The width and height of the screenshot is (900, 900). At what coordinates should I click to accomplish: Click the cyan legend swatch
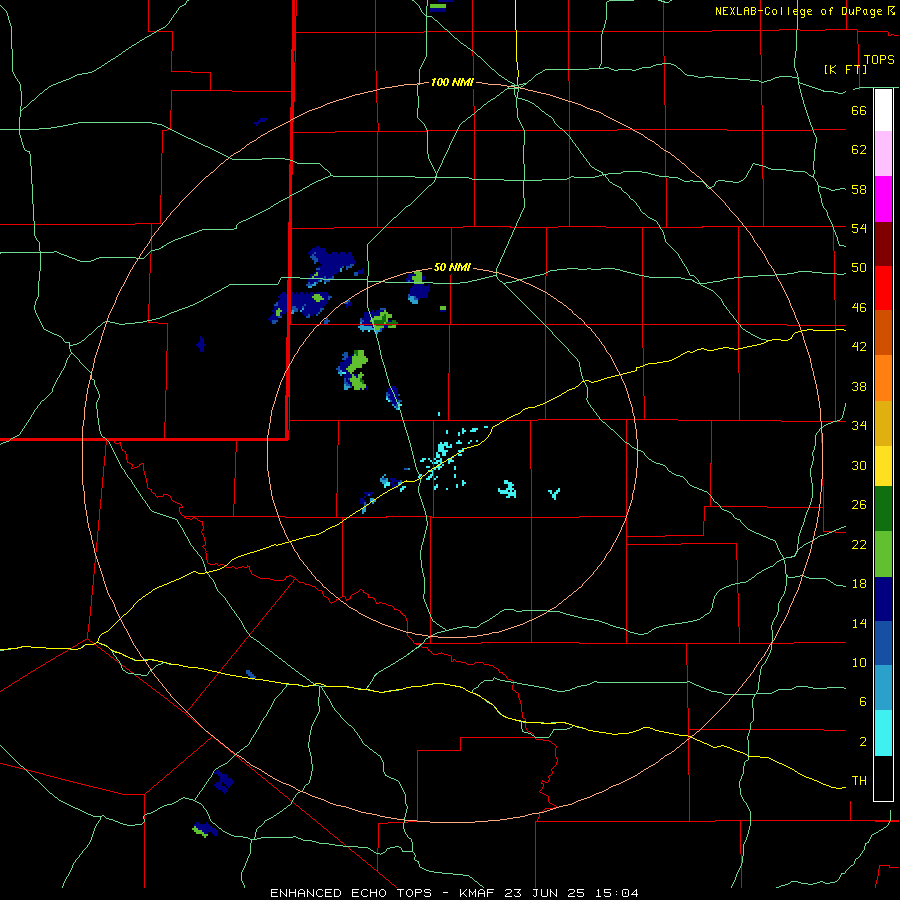point(883,733)
